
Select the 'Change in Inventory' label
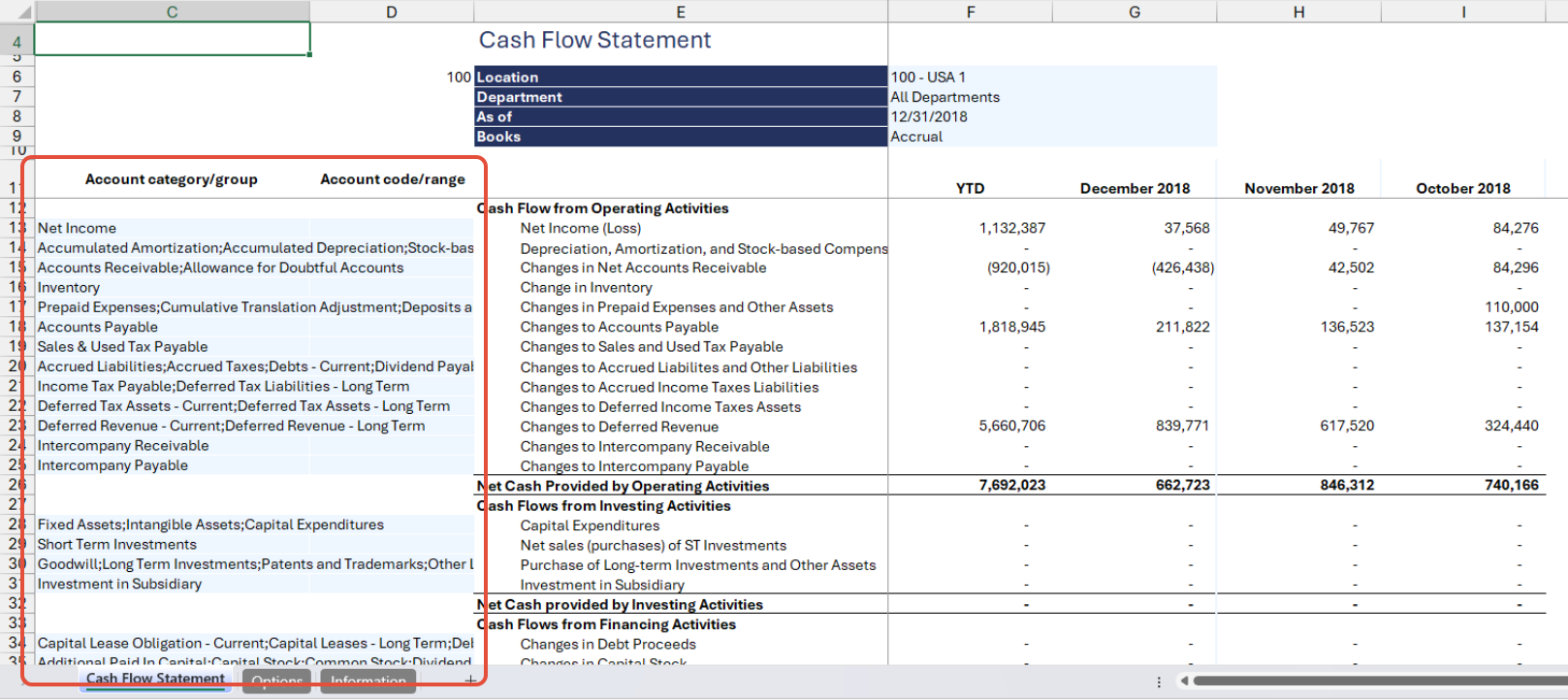coord(586,288)
